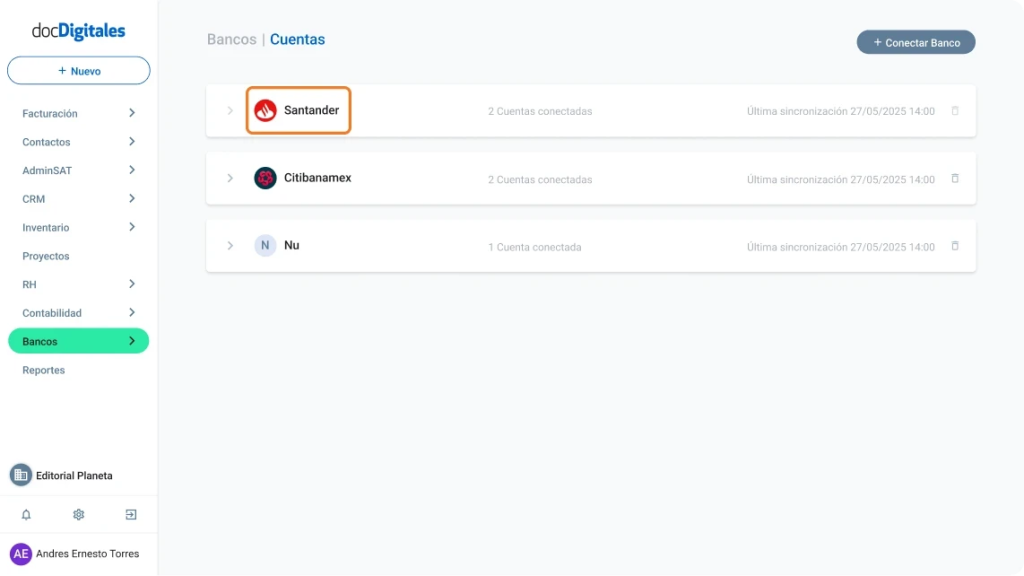Click the Conectar Banco button
Image resolution: width=1024 pixels, height=576 pixels.
point(915,42)
